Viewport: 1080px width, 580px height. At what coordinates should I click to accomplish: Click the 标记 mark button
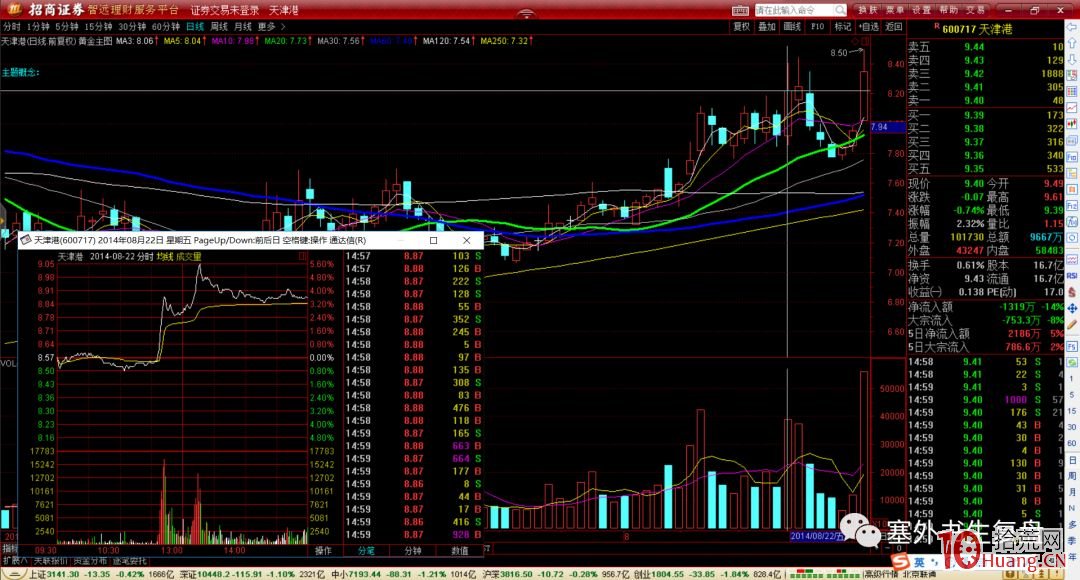(x=842, y=27)
